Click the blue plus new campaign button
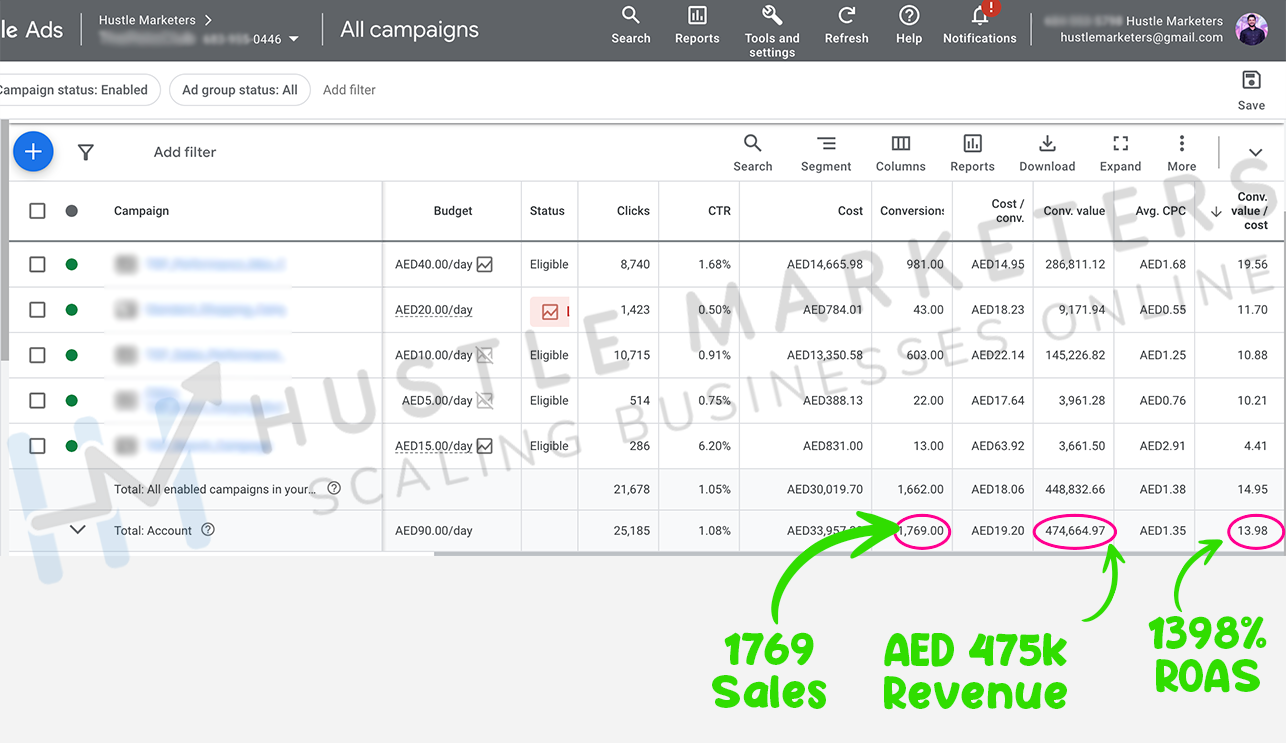The image size is (1286, 743). [x=33, y=152]
